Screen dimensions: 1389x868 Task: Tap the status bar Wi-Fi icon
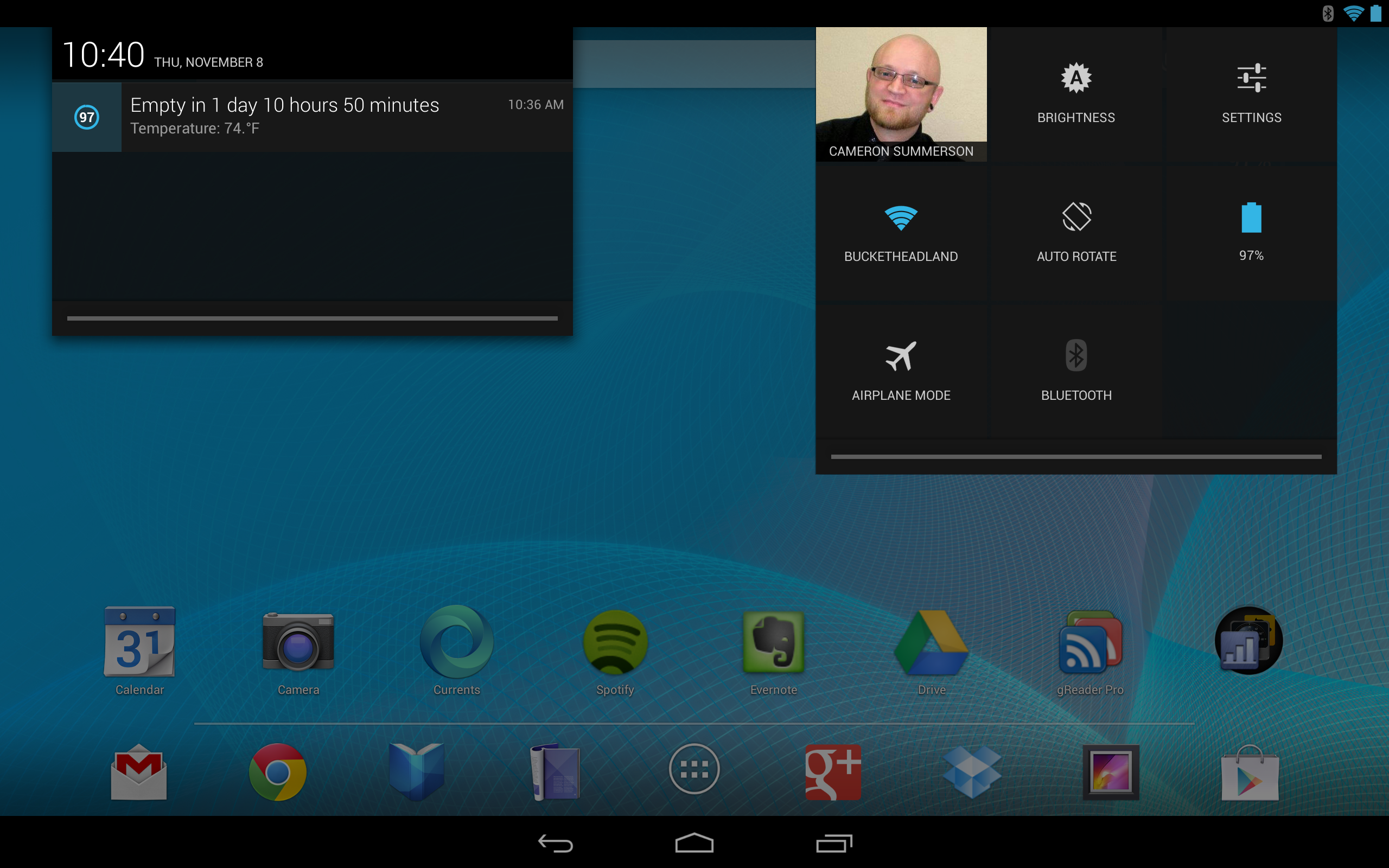(1353, 13)
